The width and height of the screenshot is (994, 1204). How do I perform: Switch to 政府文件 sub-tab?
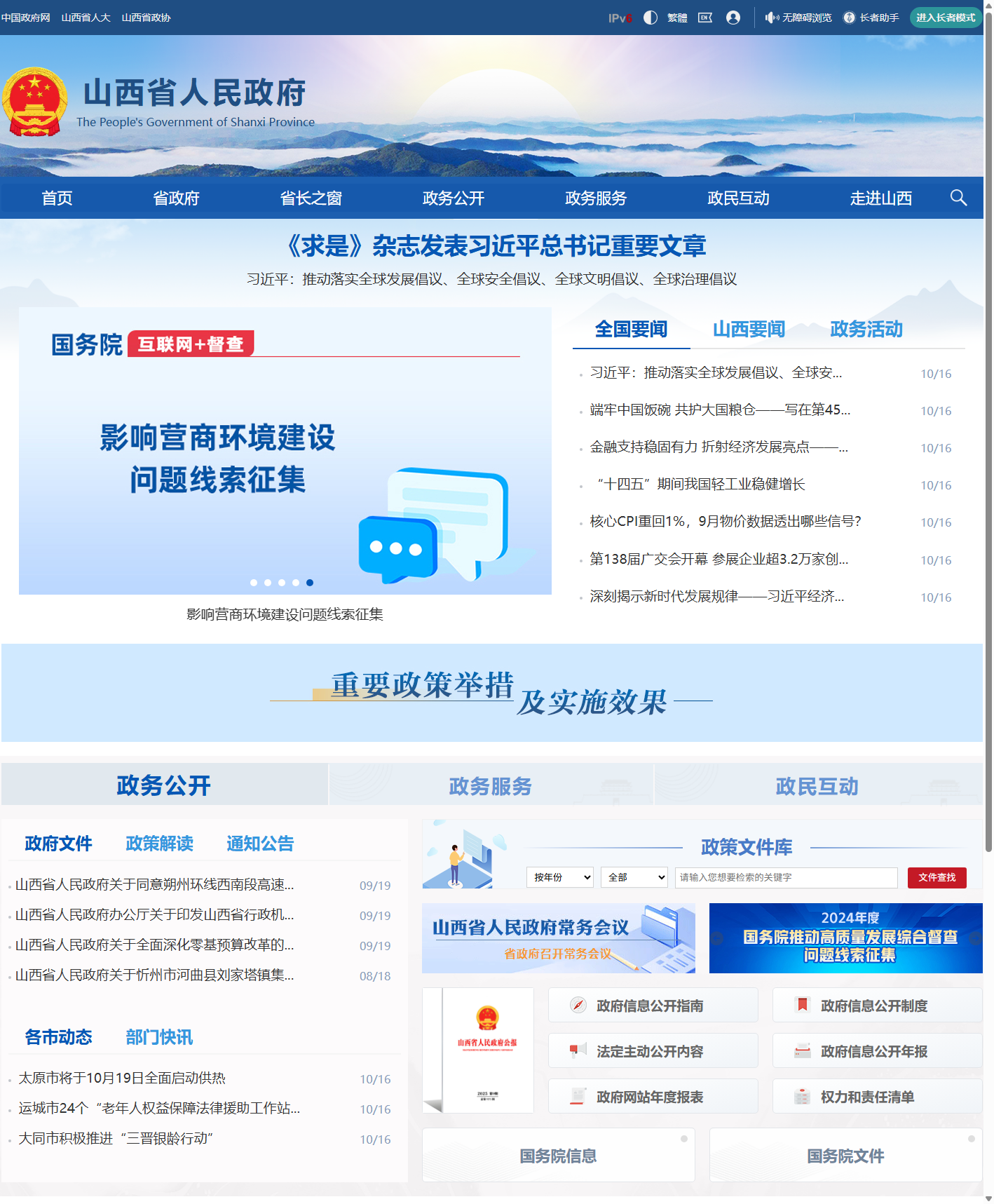coord(58,844)
